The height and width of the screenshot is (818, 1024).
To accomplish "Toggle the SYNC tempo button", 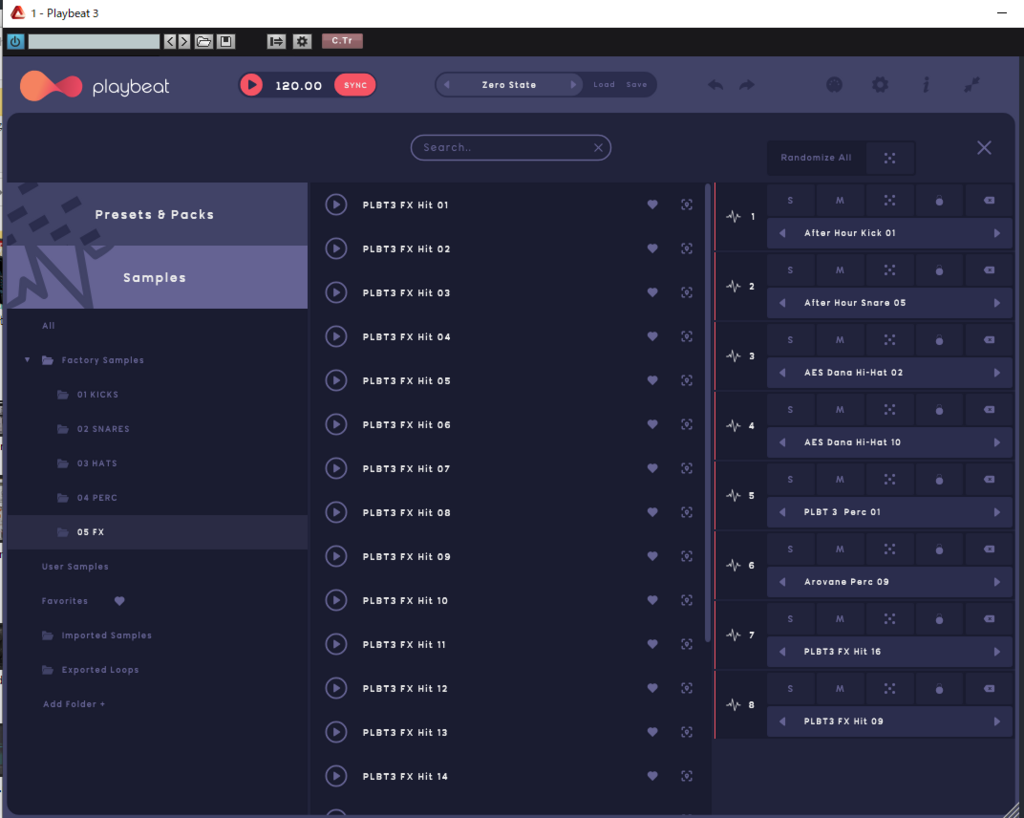I will pyautogui.click(x=355, y=85).
